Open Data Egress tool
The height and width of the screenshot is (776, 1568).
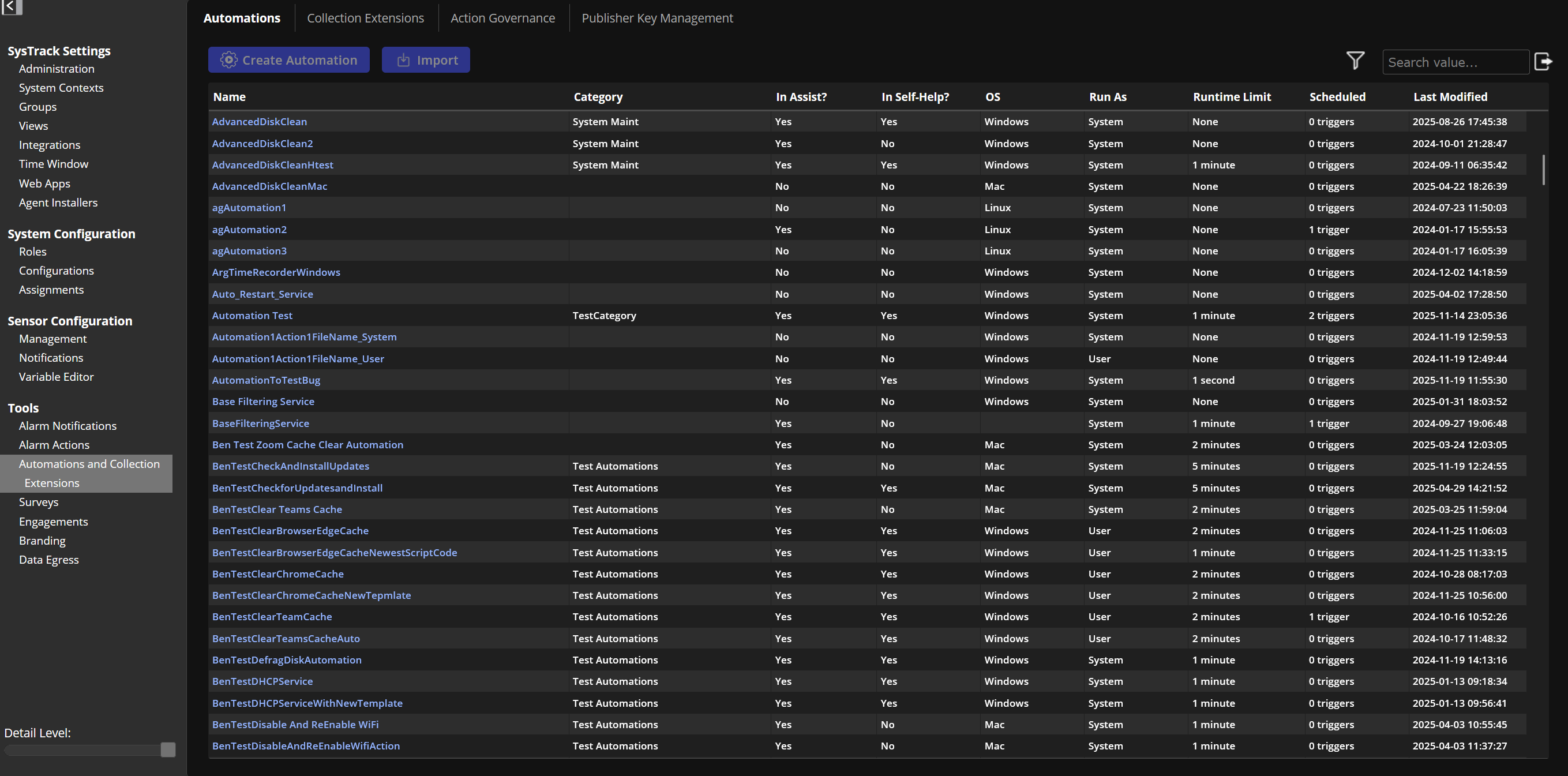[x=48, y=559]
